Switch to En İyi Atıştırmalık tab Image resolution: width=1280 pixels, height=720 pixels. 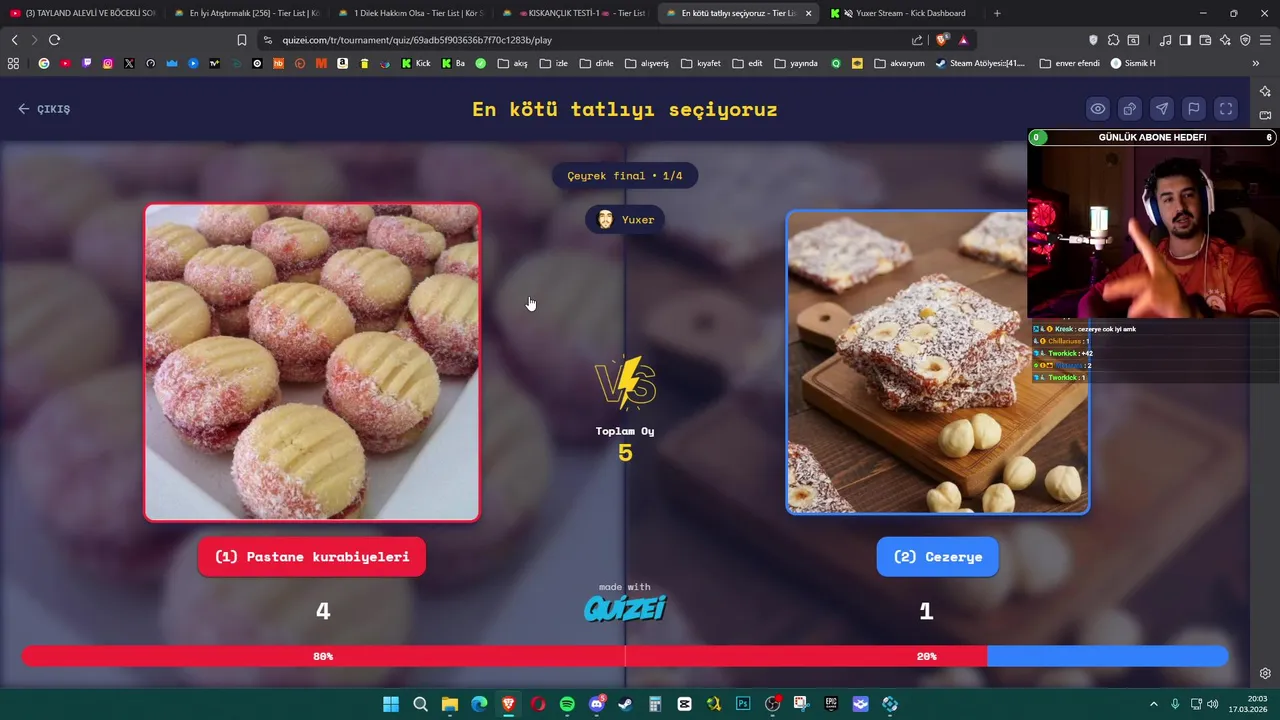point(246,13)
